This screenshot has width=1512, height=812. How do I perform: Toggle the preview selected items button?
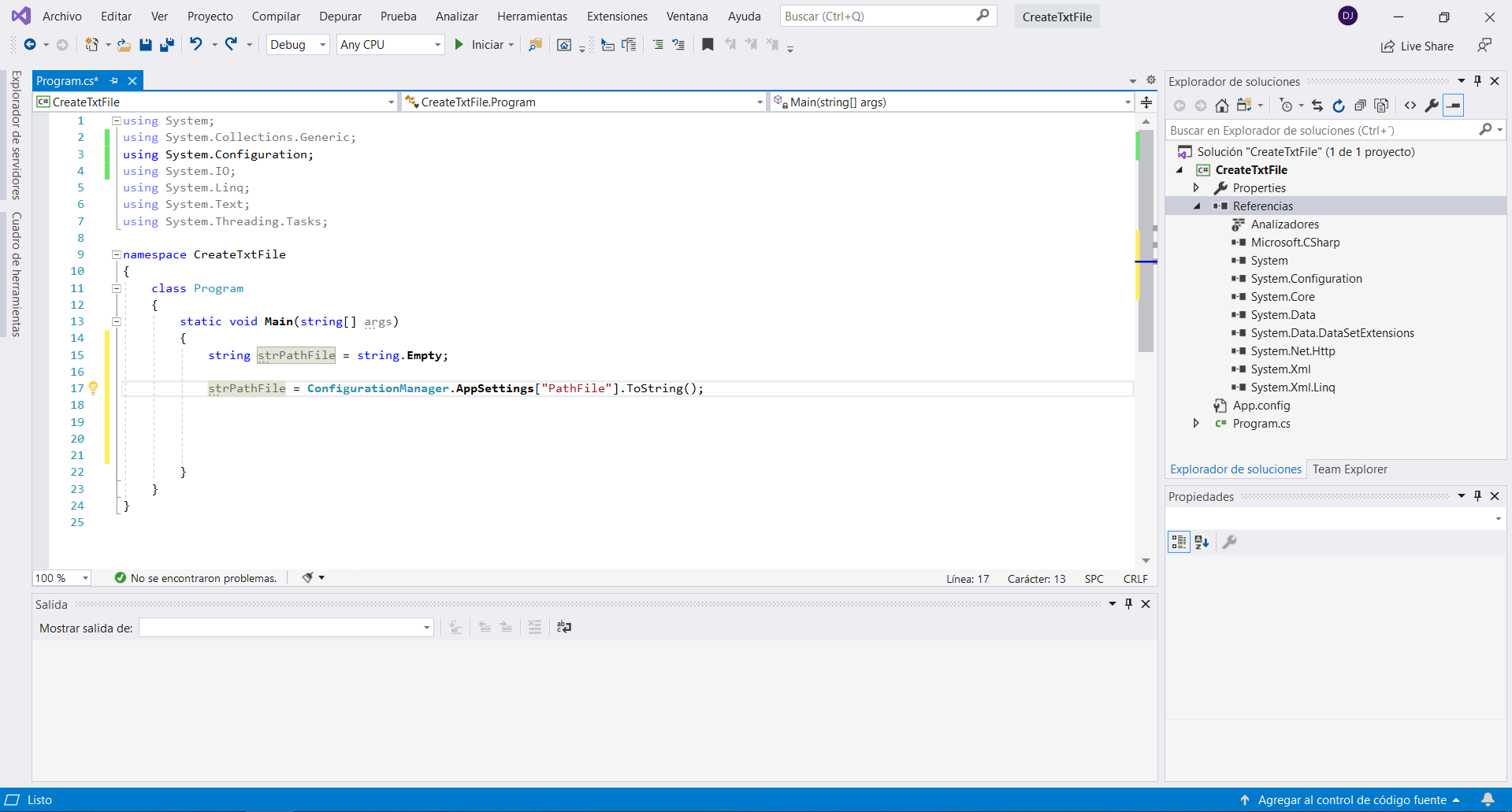point(1454,106)
